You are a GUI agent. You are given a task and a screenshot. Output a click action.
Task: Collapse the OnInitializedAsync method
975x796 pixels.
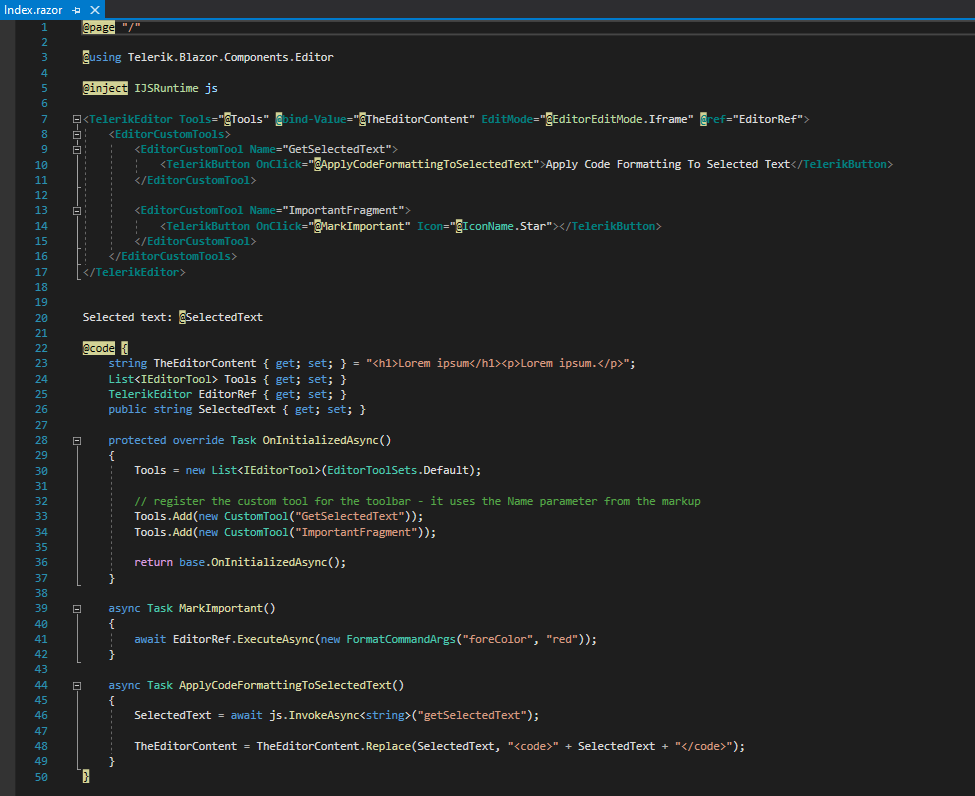point(77,441)
